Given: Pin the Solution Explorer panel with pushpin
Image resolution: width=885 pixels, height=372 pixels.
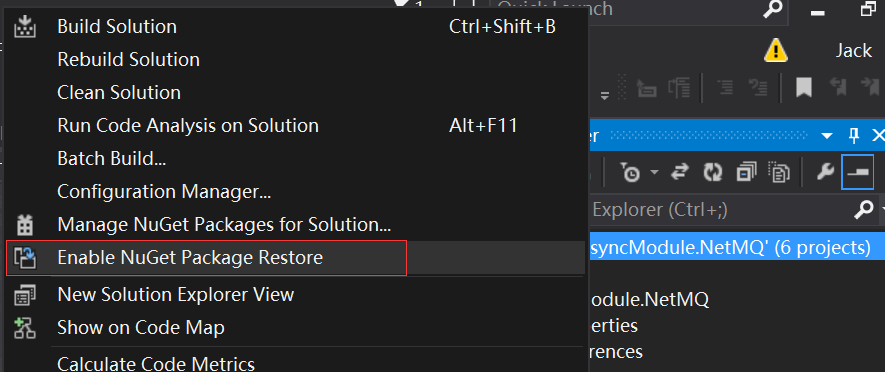Looking at the screenshot, I should point(854,135).
